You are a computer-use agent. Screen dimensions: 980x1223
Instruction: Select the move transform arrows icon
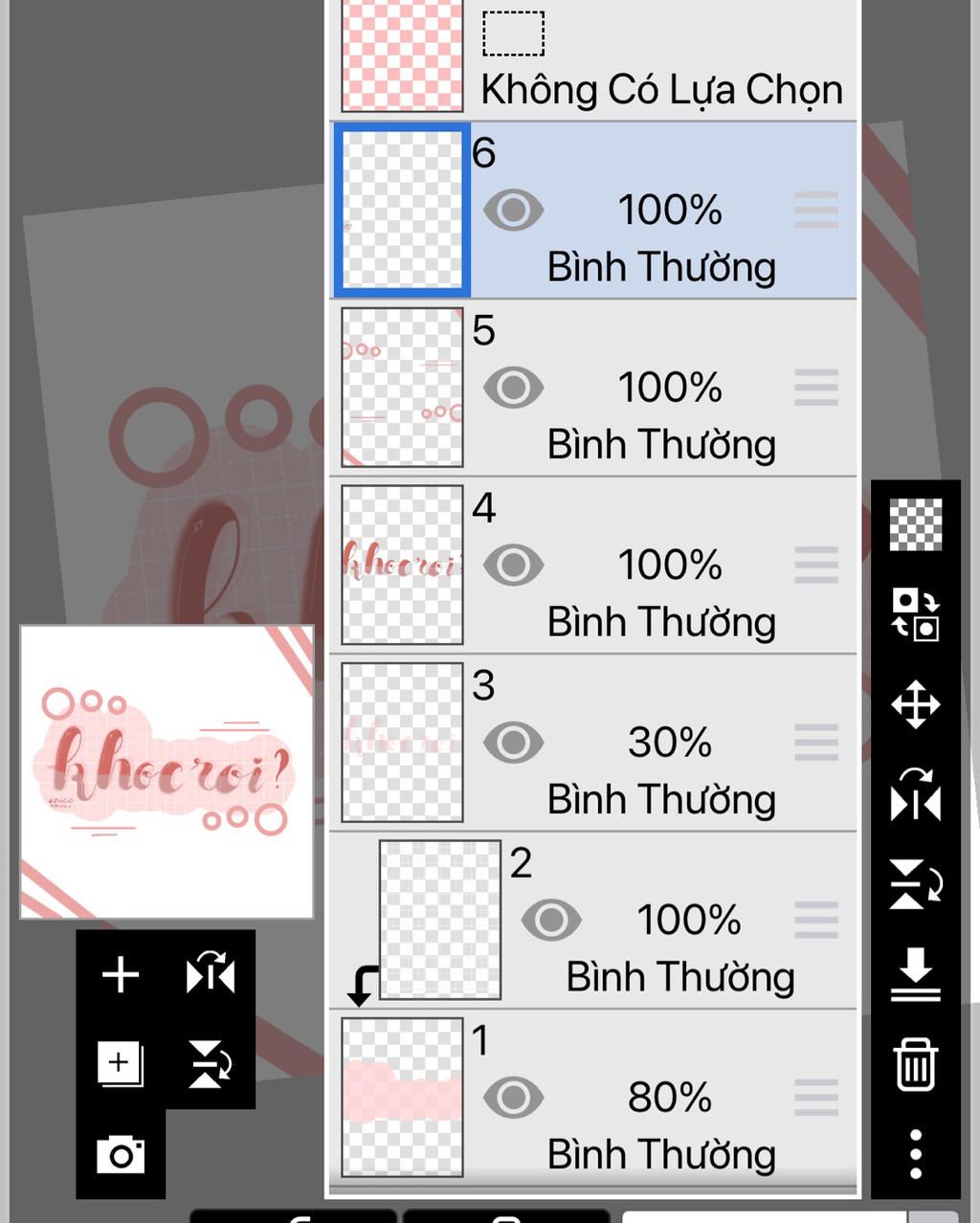click(x=916, y=705)
